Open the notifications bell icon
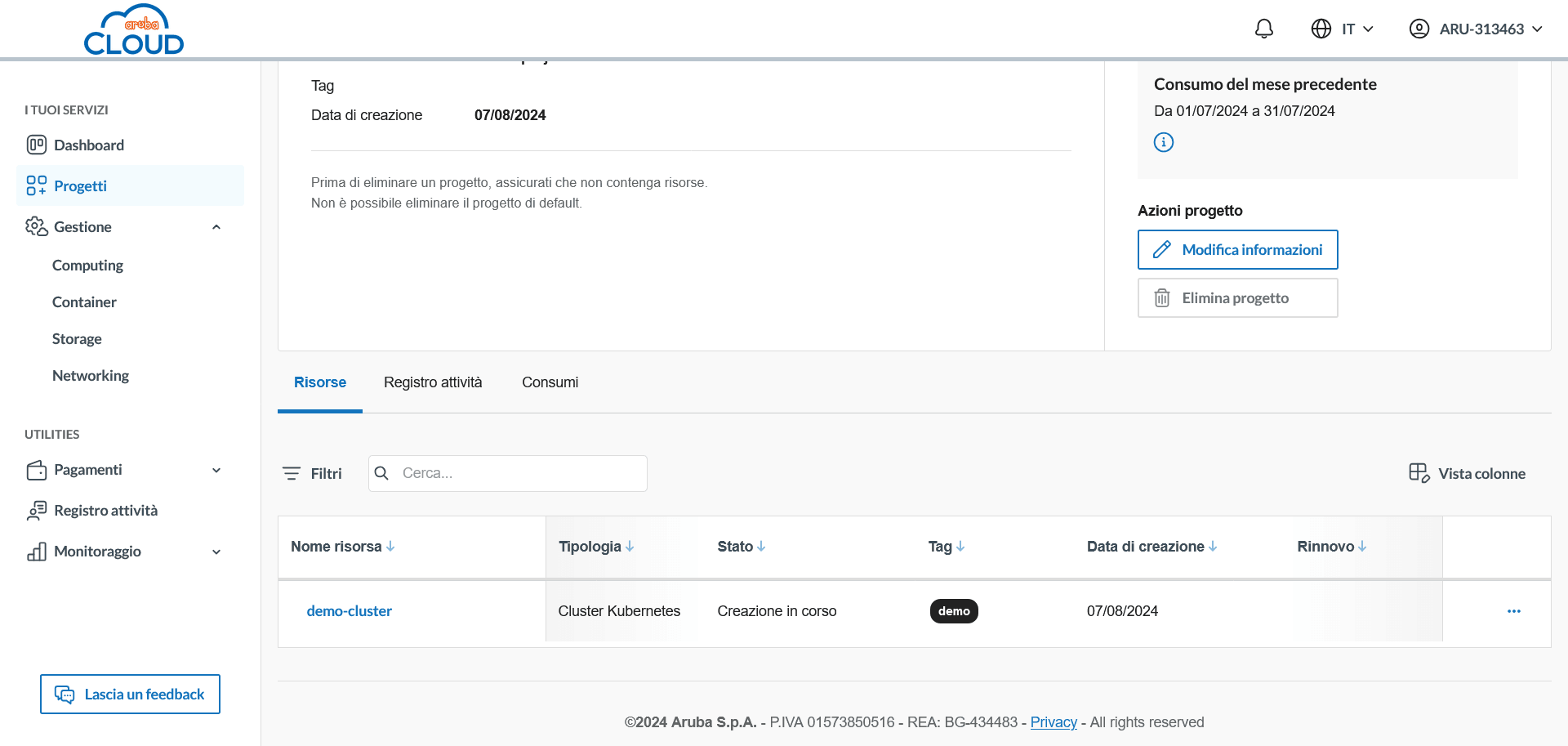 (x=1263, y=29)
